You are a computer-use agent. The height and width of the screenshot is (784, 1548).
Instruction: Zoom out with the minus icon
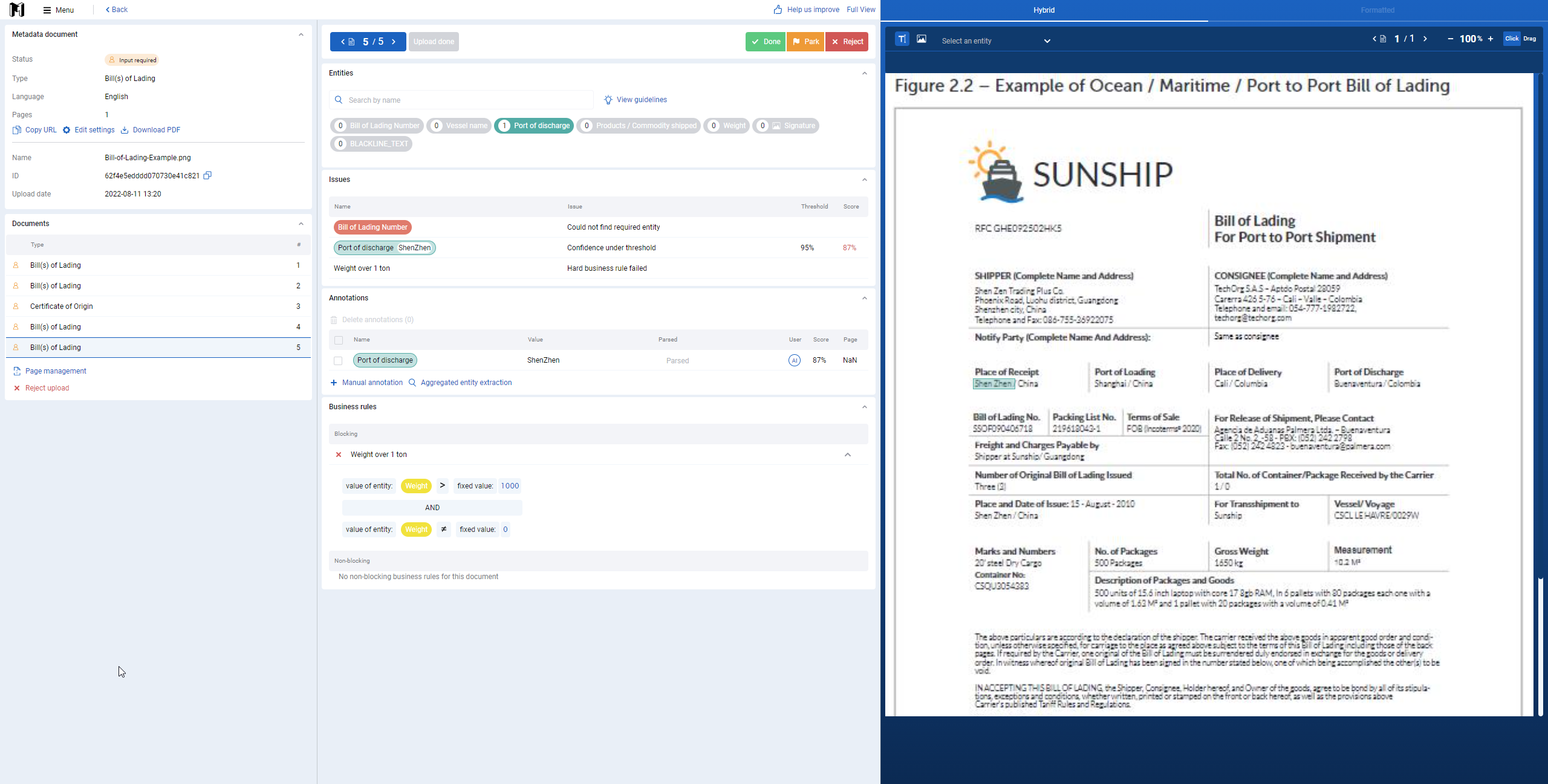tap(1450, 39)
